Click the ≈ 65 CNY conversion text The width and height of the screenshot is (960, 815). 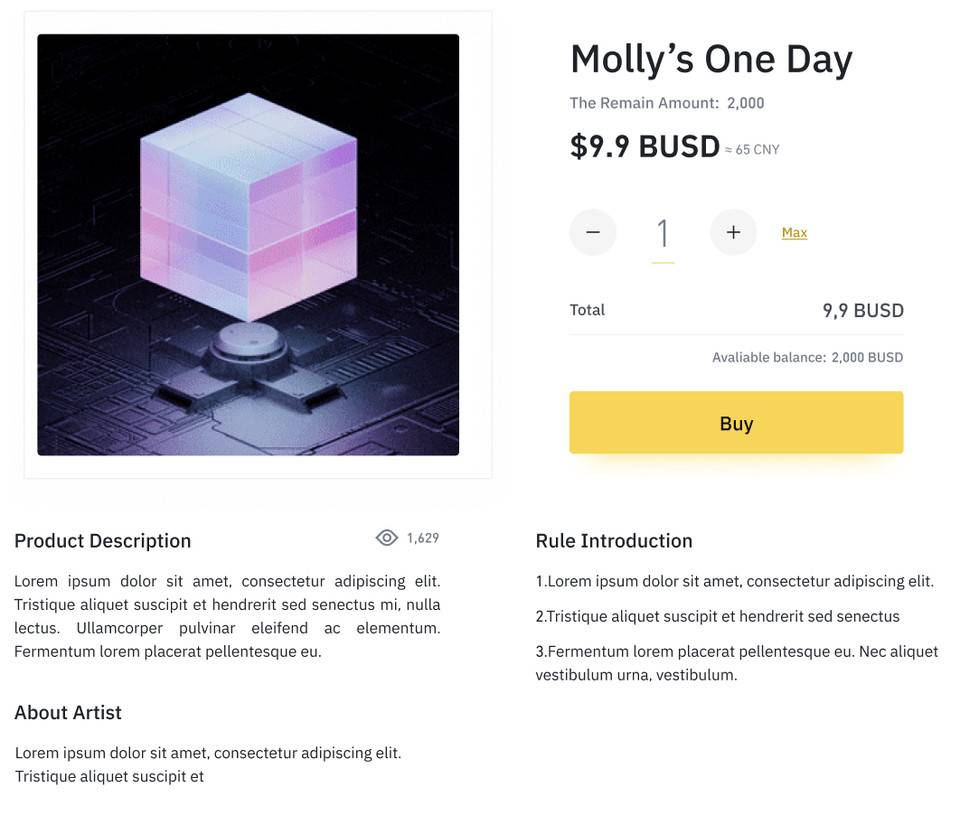(x=752, y=149)
